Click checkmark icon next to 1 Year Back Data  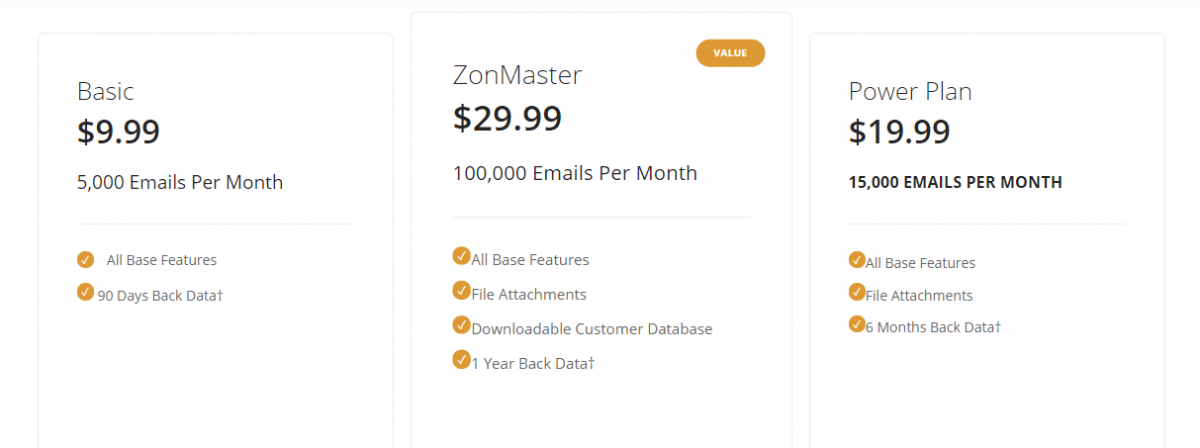(x=461, y=359)
